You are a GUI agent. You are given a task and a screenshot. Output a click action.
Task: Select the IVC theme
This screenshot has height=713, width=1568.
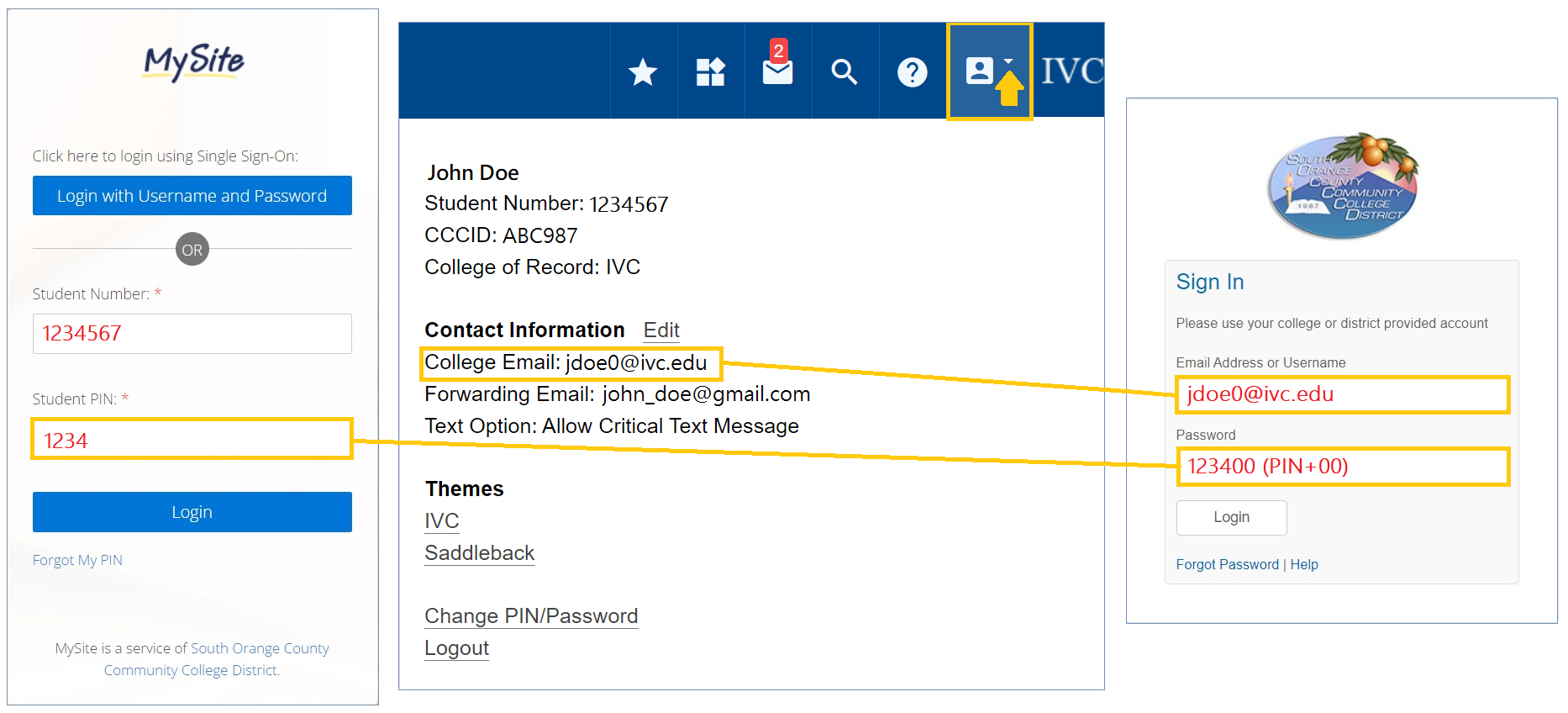click(x=442, y=521)
